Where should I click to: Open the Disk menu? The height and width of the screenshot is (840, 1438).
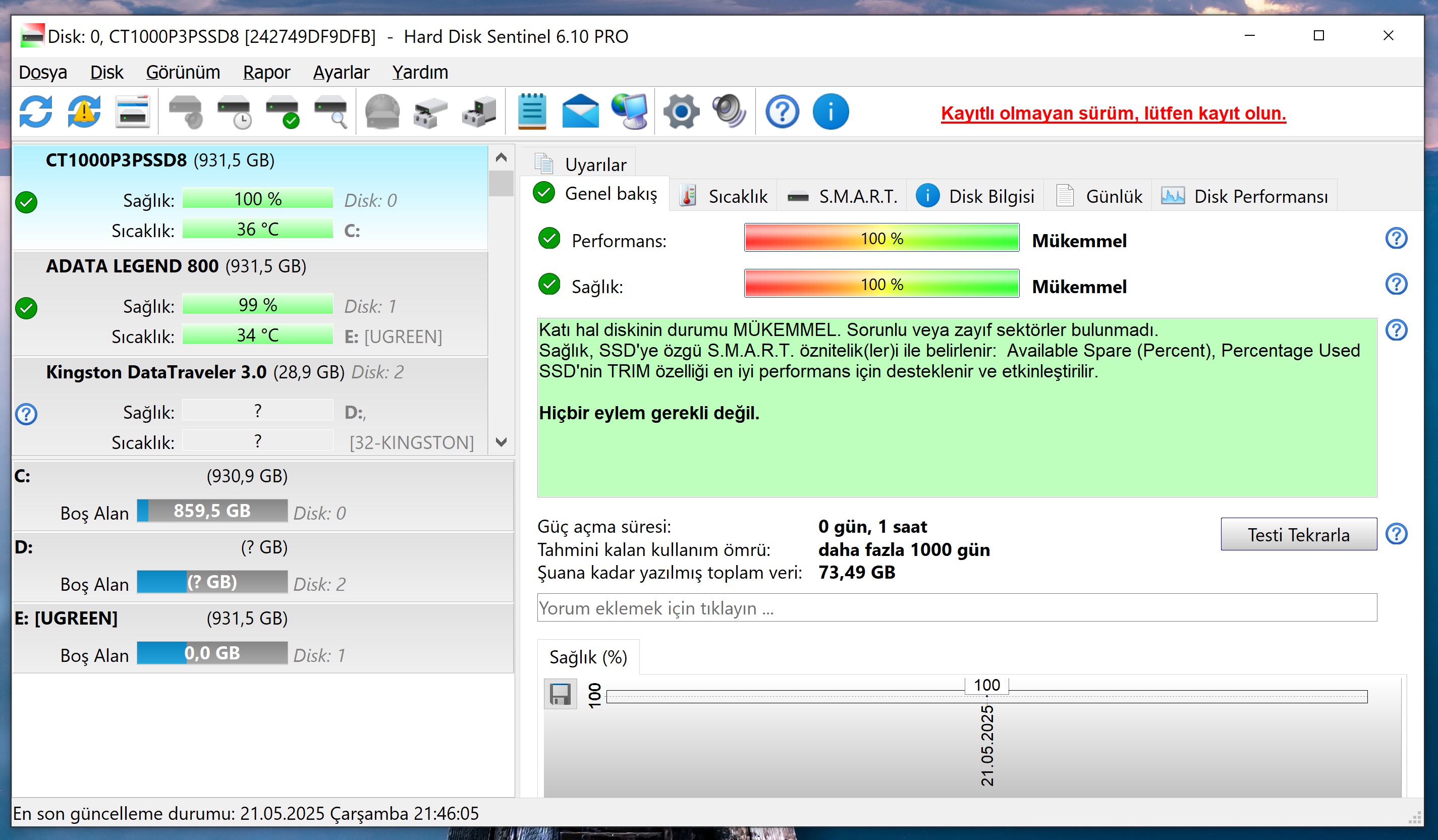click(x=106, y=73)
